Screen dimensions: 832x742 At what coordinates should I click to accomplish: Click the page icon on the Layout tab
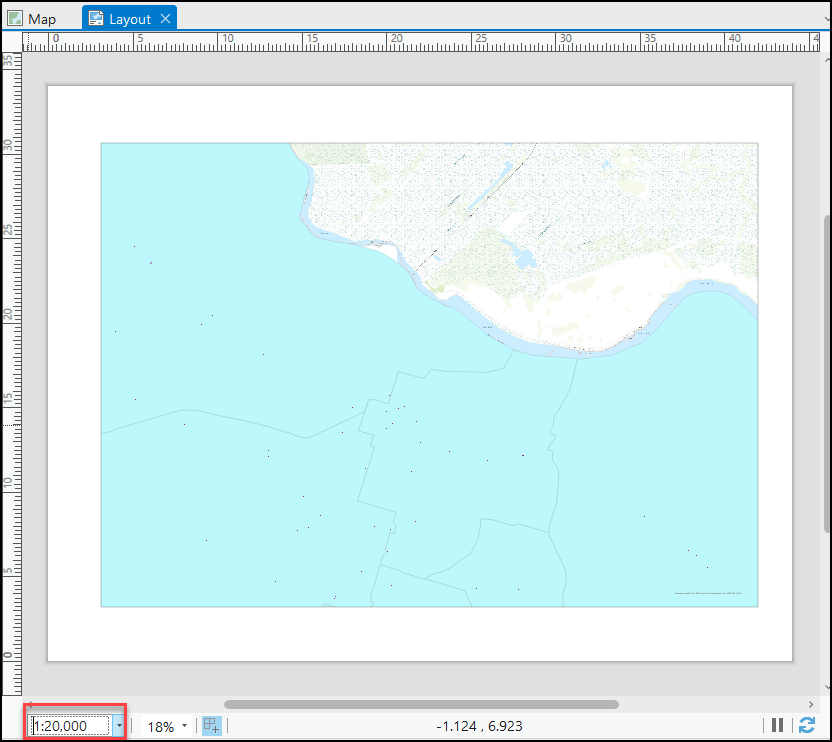pos(96,17)
